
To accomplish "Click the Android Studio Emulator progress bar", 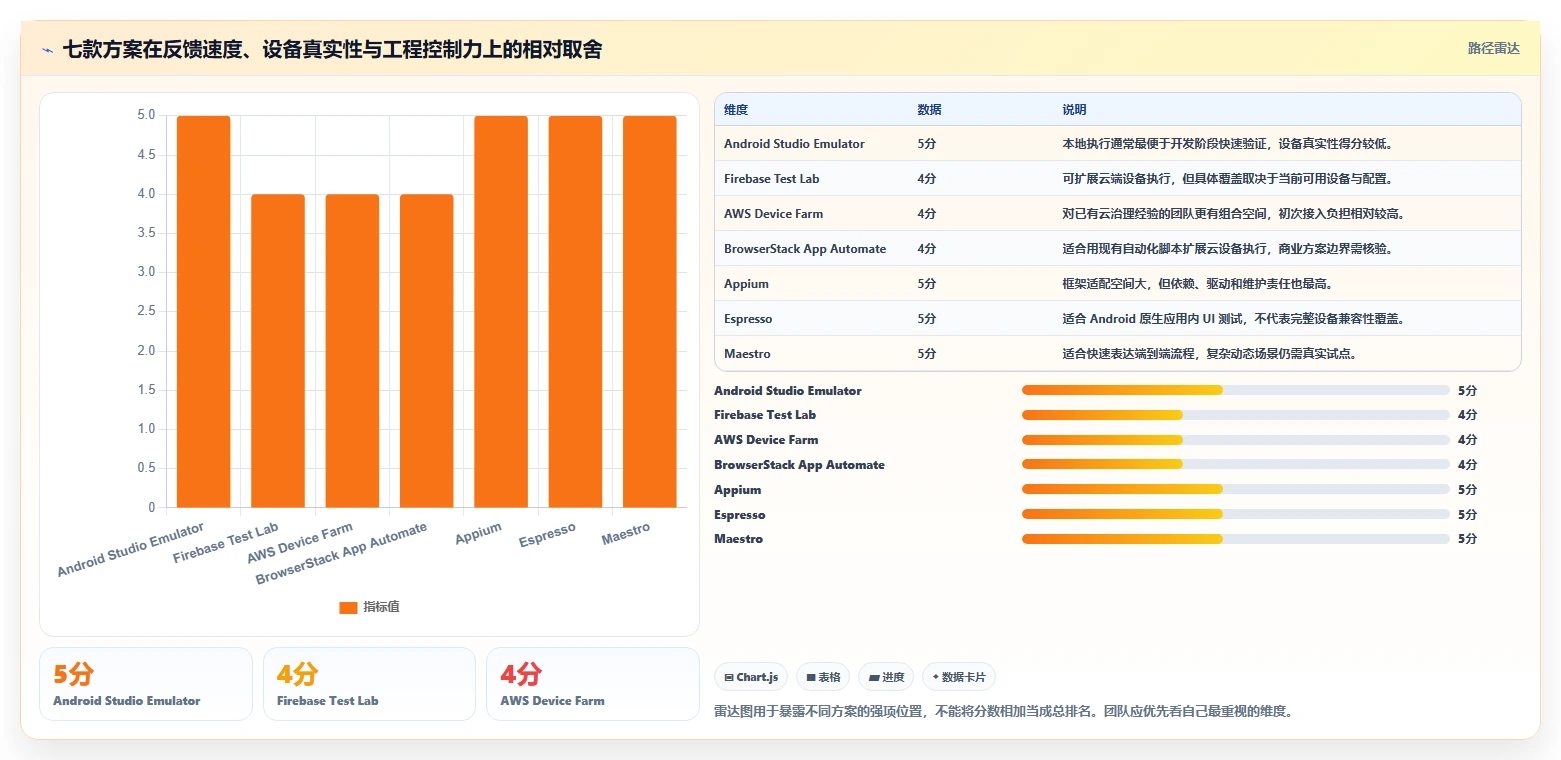I will pos(1235,391).
